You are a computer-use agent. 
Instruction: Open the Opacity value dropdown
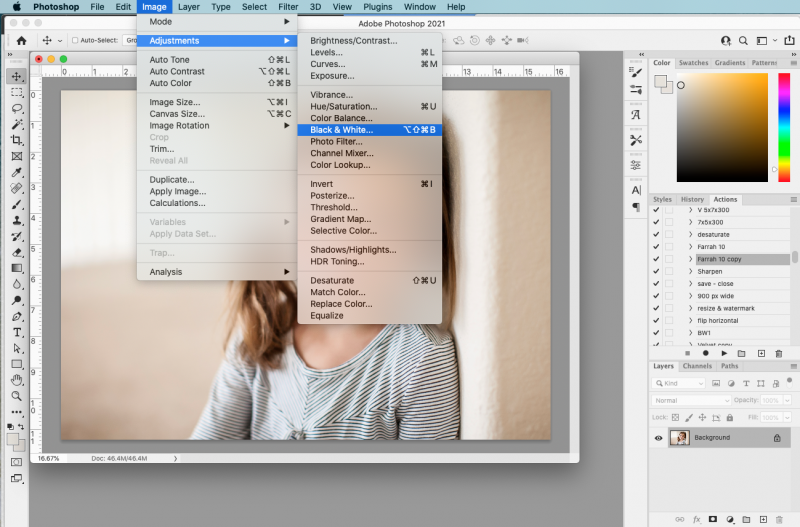pos(787,400)
